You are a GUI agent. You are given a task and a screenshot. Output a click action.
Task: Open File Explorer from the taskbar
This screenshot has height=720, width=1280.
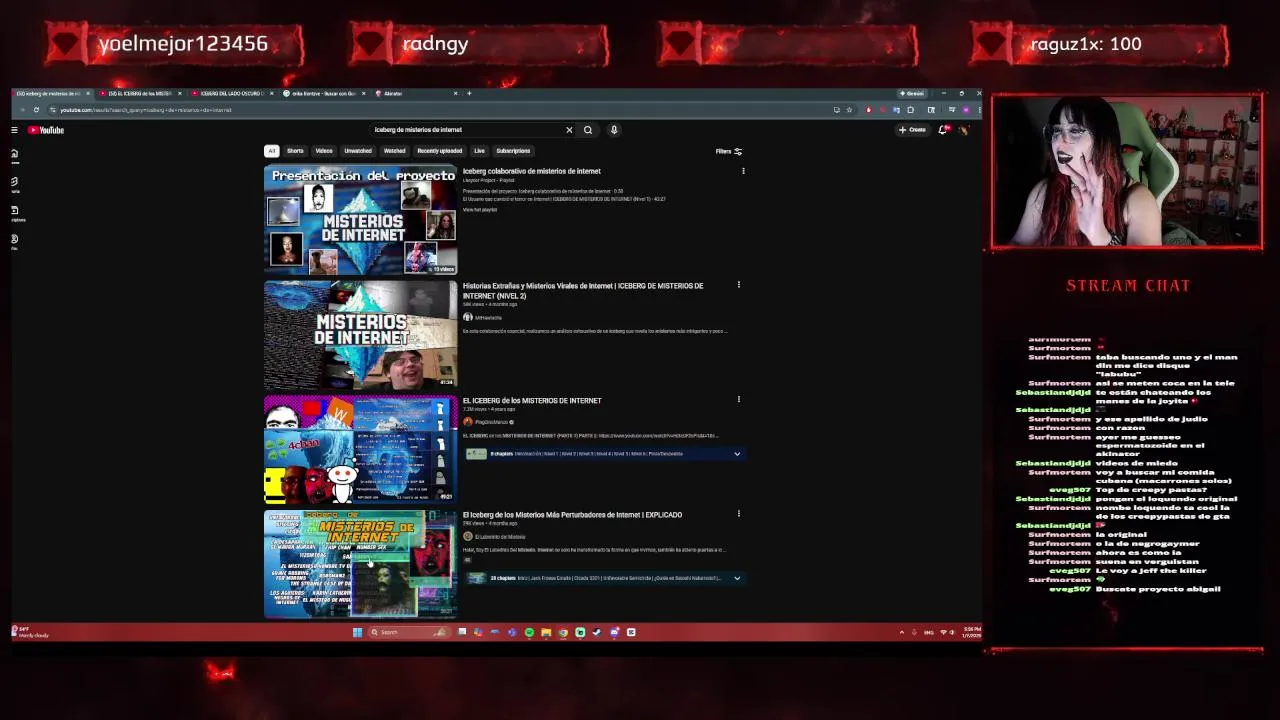[x=546, y=632]
